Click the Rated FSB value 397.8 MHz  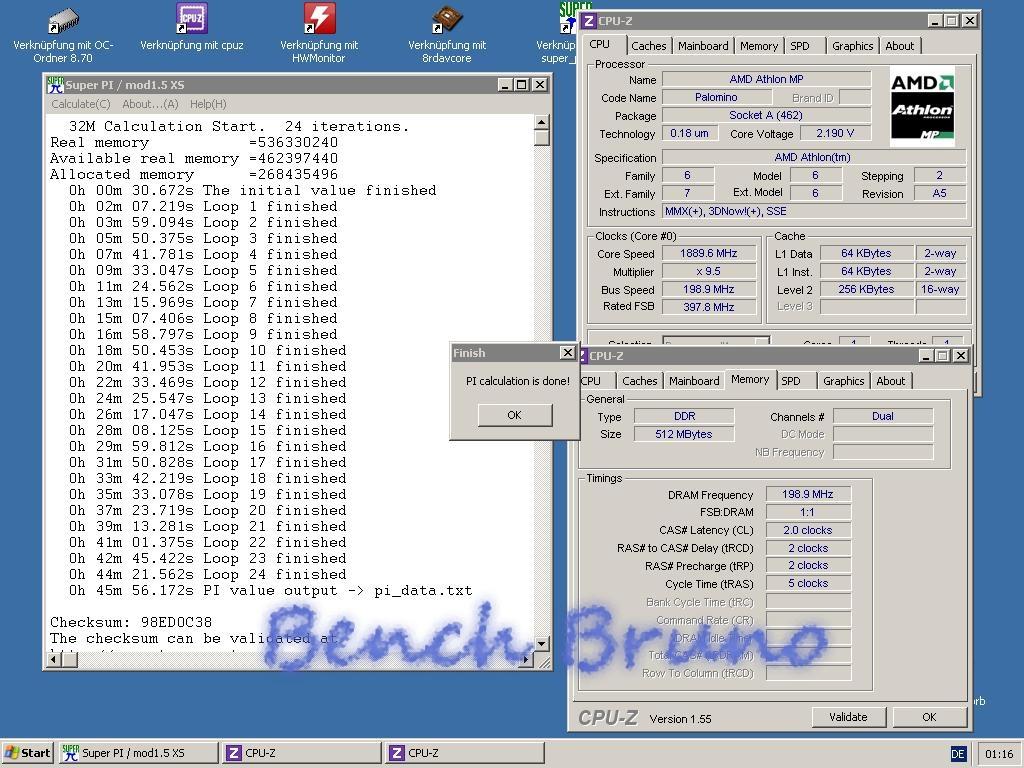click(709, 306)
